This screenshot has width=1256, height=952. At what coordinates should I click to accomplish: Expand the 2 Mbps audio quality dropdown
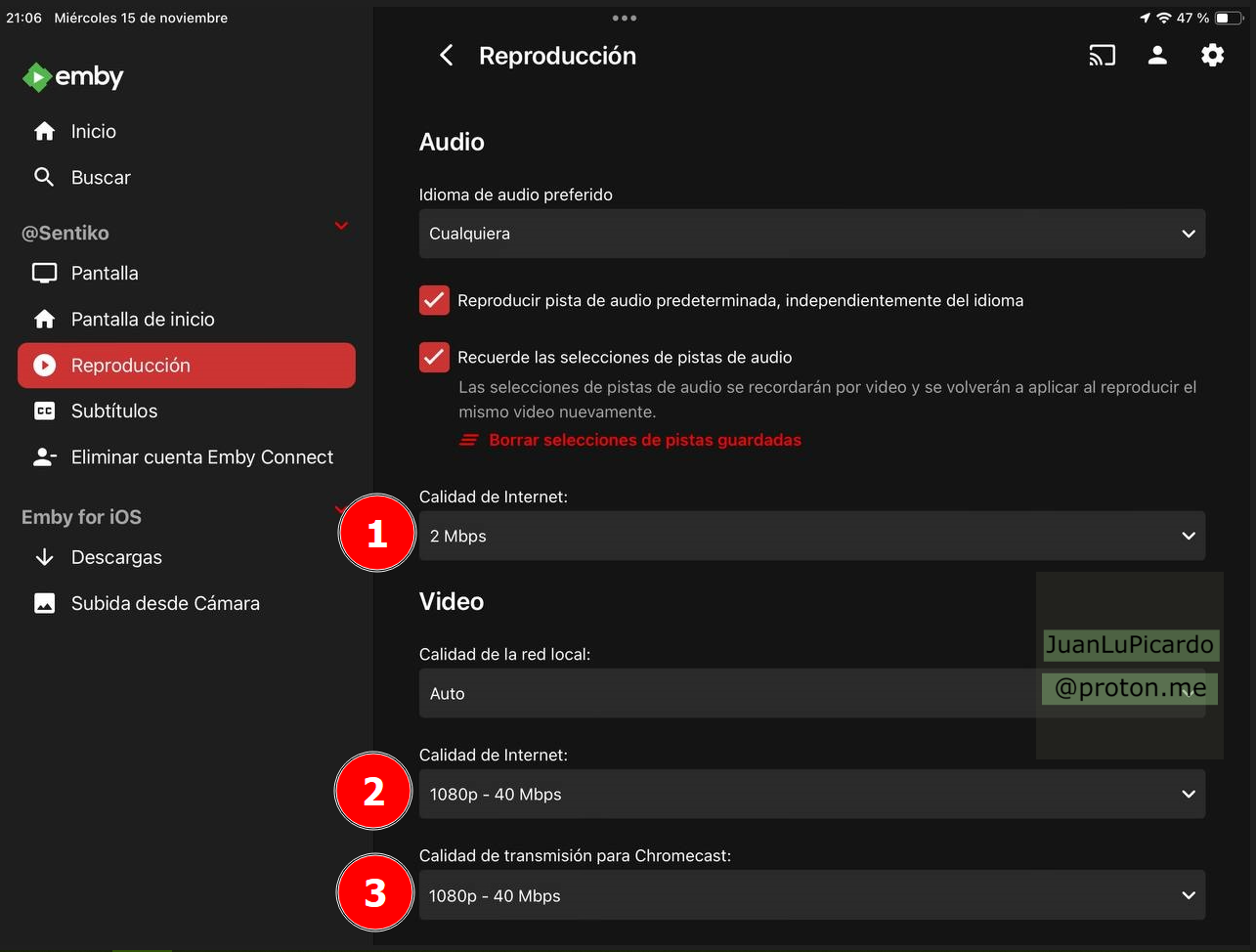(x=811, y=536)
